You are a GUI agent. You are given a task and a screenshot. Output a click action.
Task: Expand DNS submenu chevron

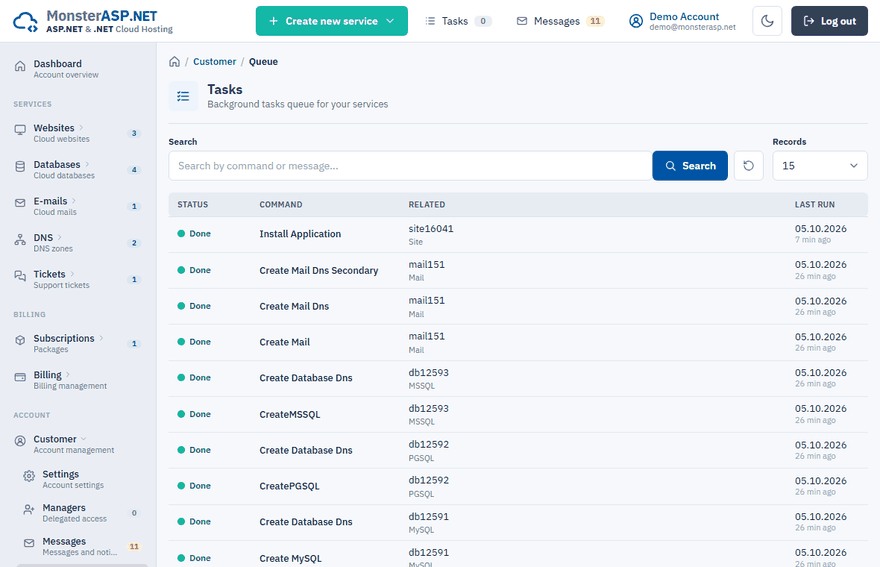pos(59,237)
